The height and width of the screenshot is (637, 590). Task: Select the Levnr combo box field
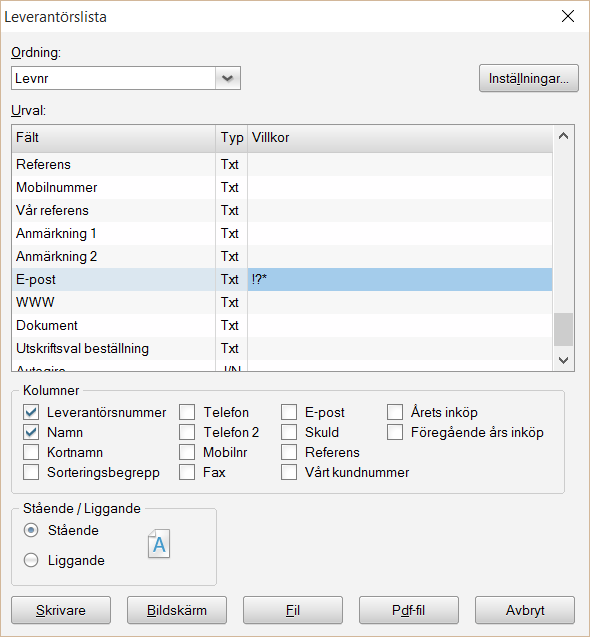(126, 78)
